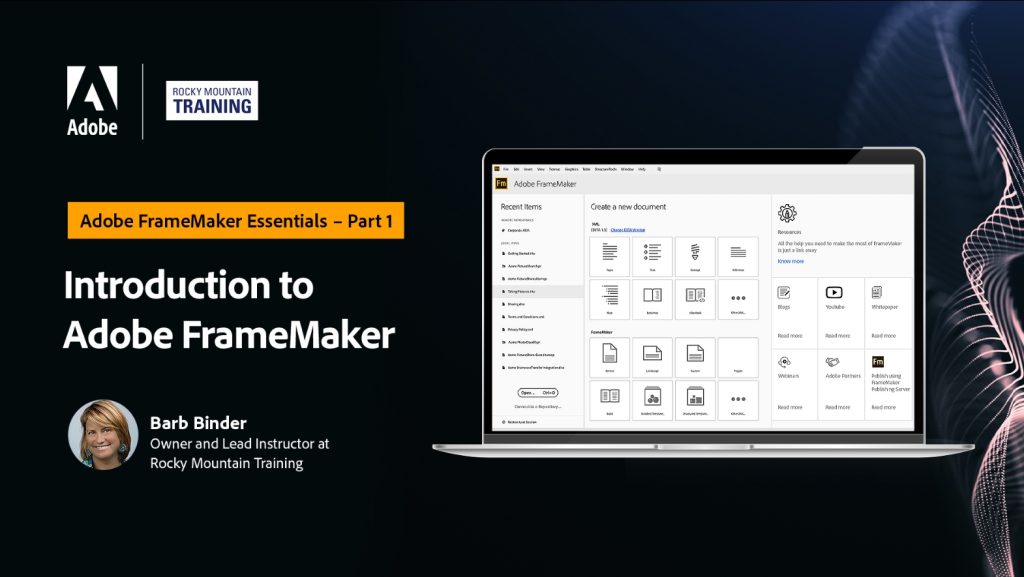Click Read more under Webinars
The image size is (1024, 577).
pos(790,407)
